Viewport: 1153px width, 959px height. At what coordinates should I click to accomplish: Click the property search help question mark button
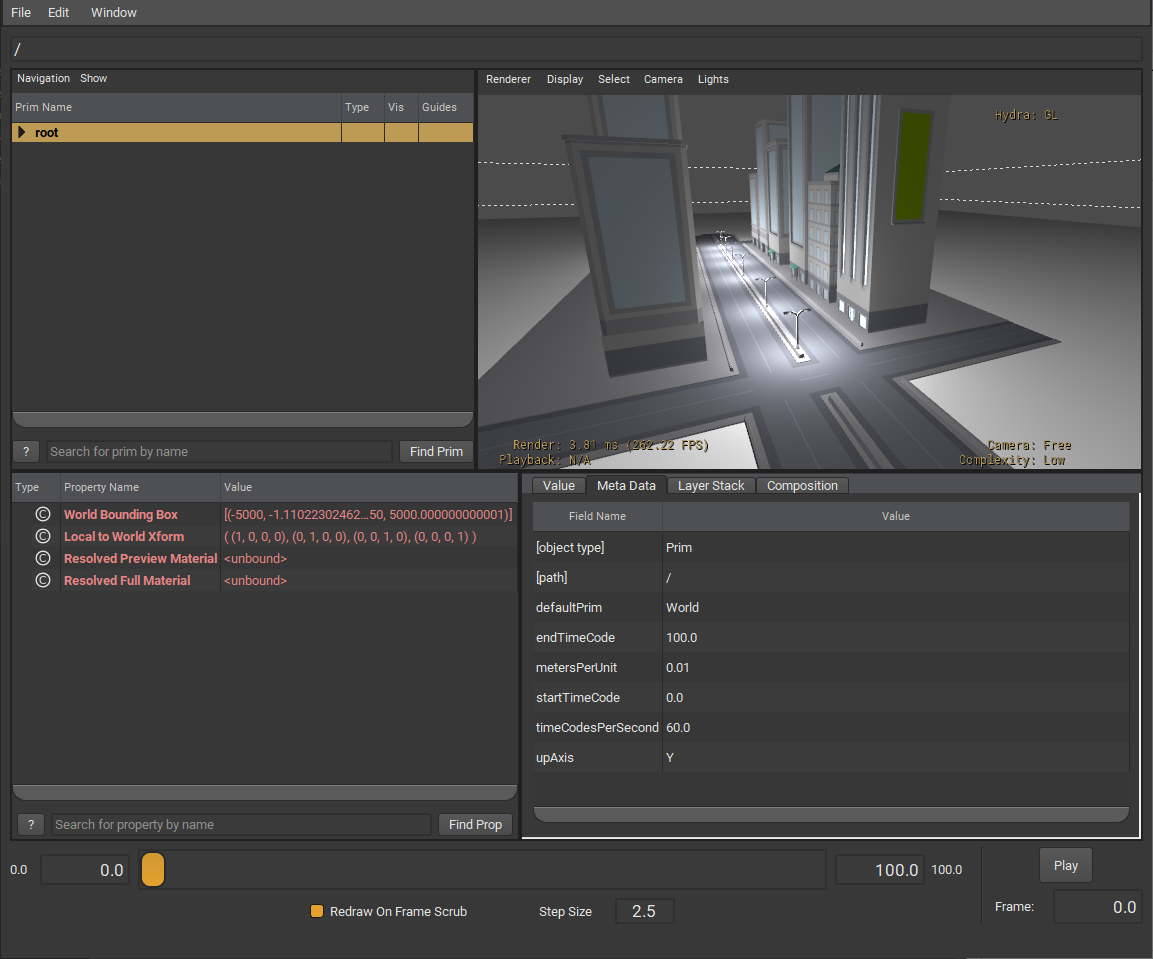pyautogui.click(x=31, y=824)
